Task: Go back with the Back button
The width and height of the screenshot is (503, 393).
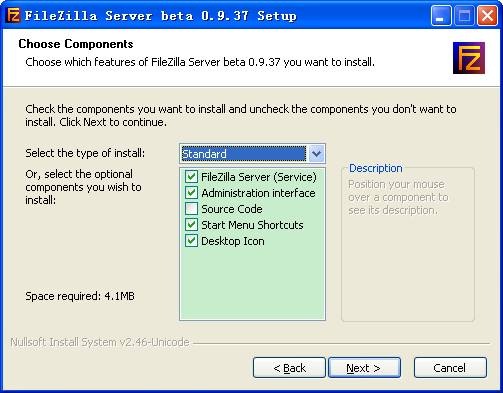Action: (x=289, y=368)
